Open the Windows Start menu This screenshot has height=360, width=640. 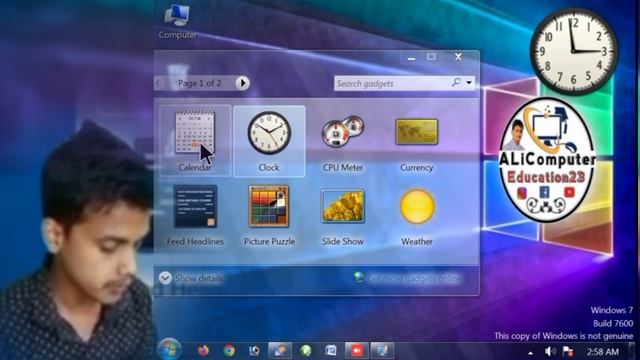point(169,350)
